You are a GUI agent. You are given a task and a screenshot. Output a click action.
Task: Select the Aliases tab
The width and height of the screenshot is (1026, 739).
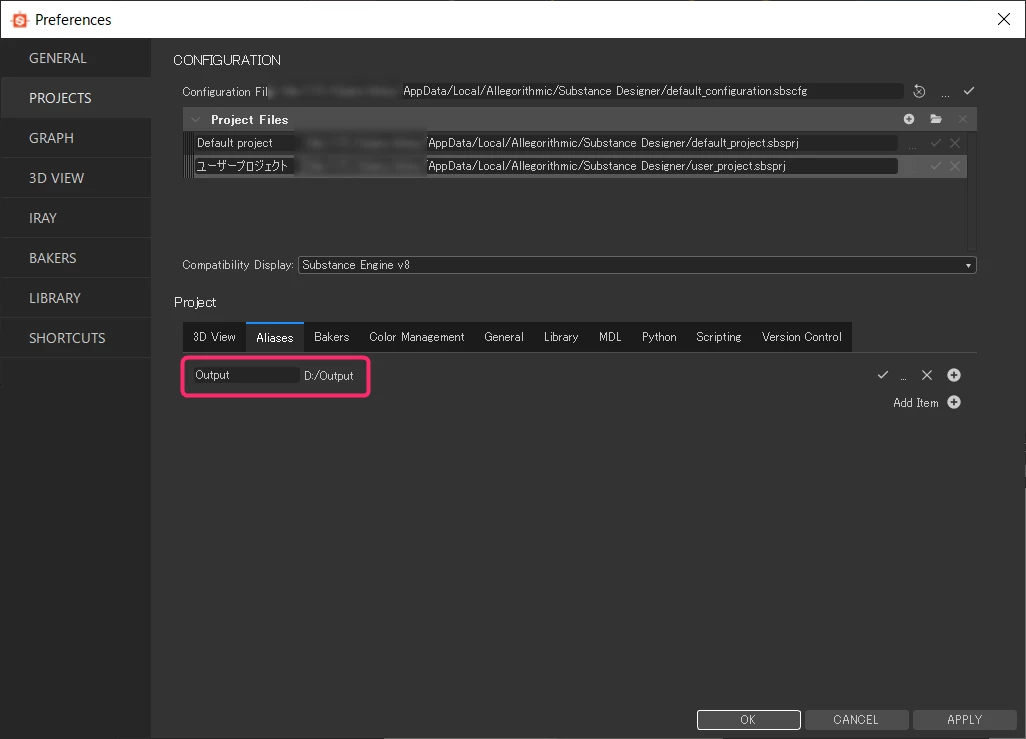pyautogui.click(x=274, y=337)
